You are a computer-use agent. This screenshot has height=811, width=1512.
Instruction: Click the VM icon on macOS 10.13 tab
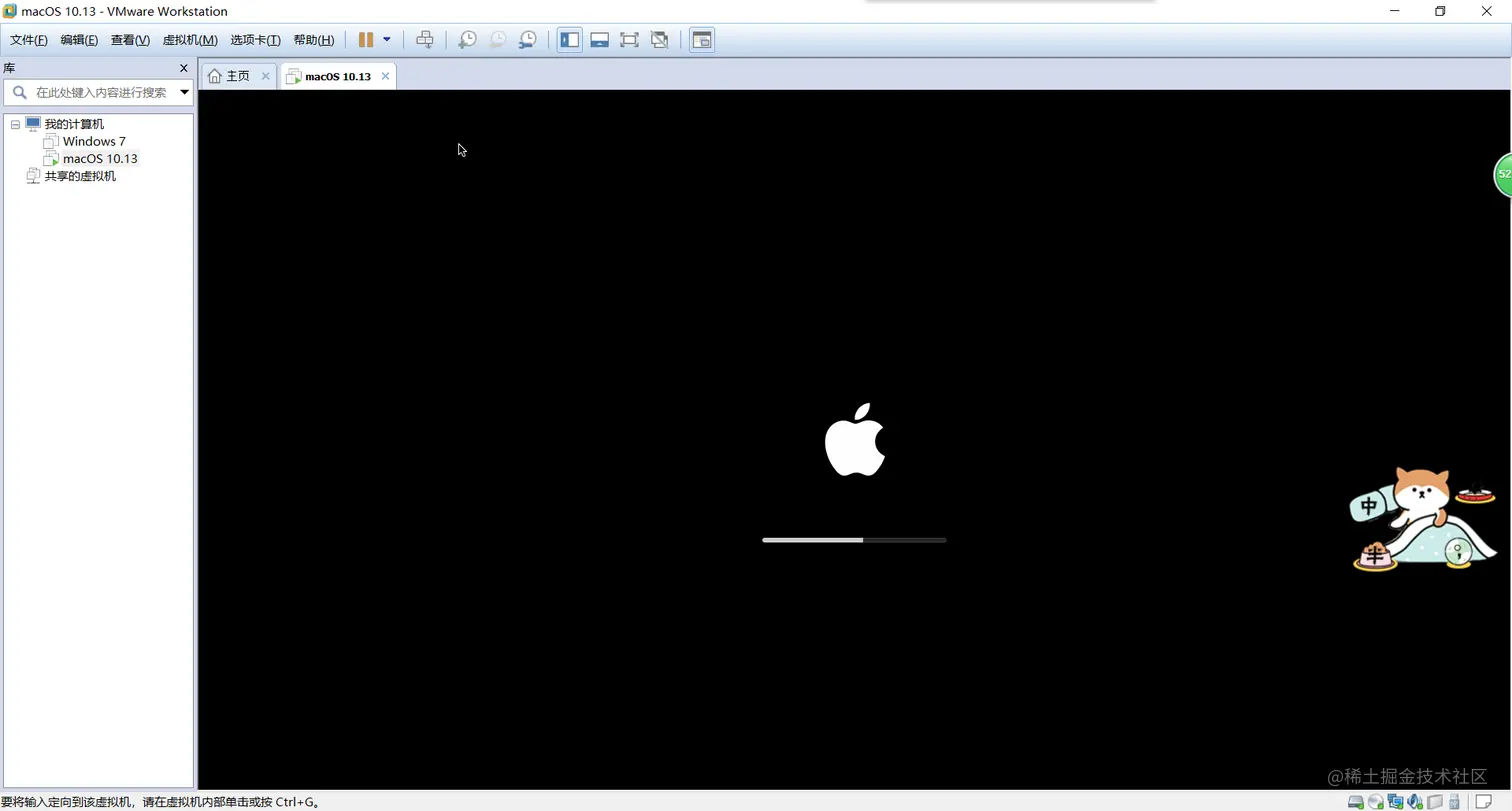[293, 77]
